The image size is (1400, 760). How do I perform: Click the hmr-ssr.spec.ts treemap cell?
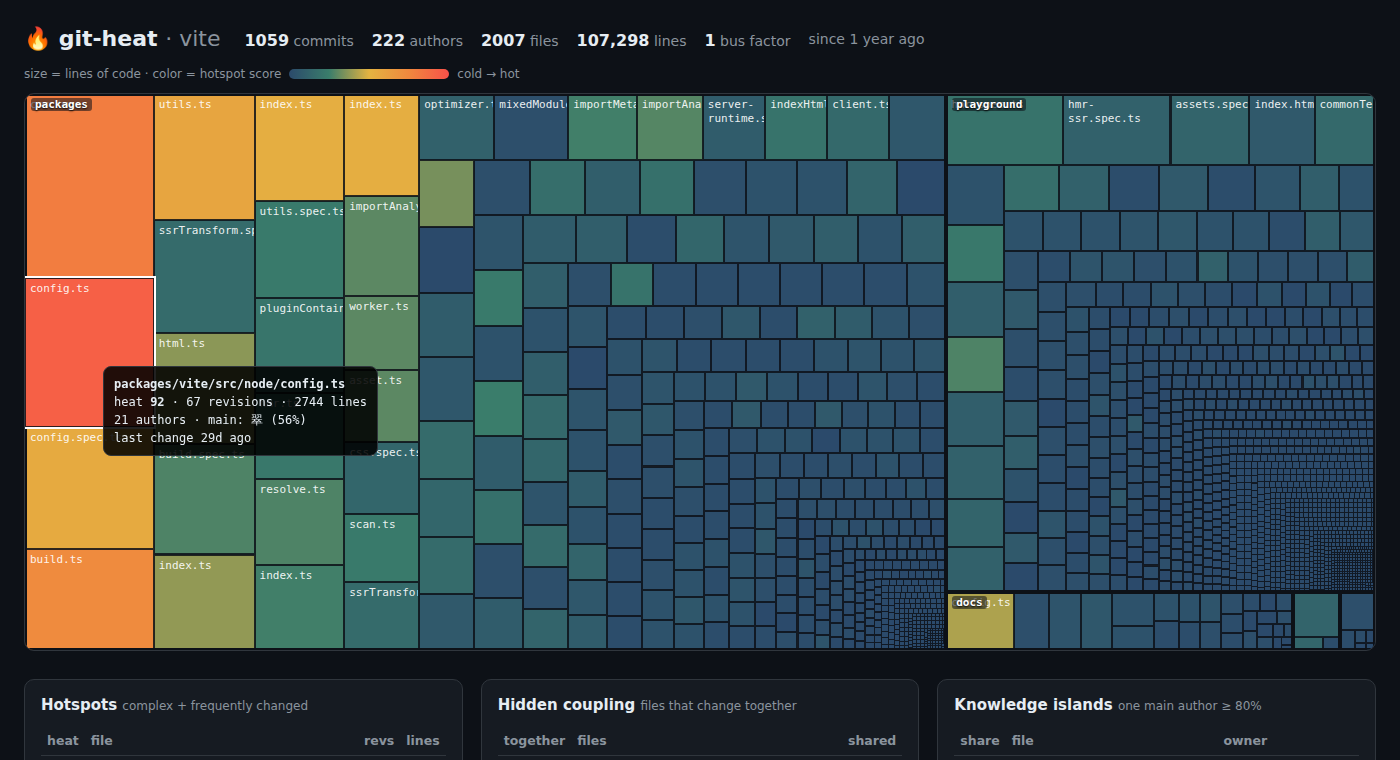[x=1117, y=130]
